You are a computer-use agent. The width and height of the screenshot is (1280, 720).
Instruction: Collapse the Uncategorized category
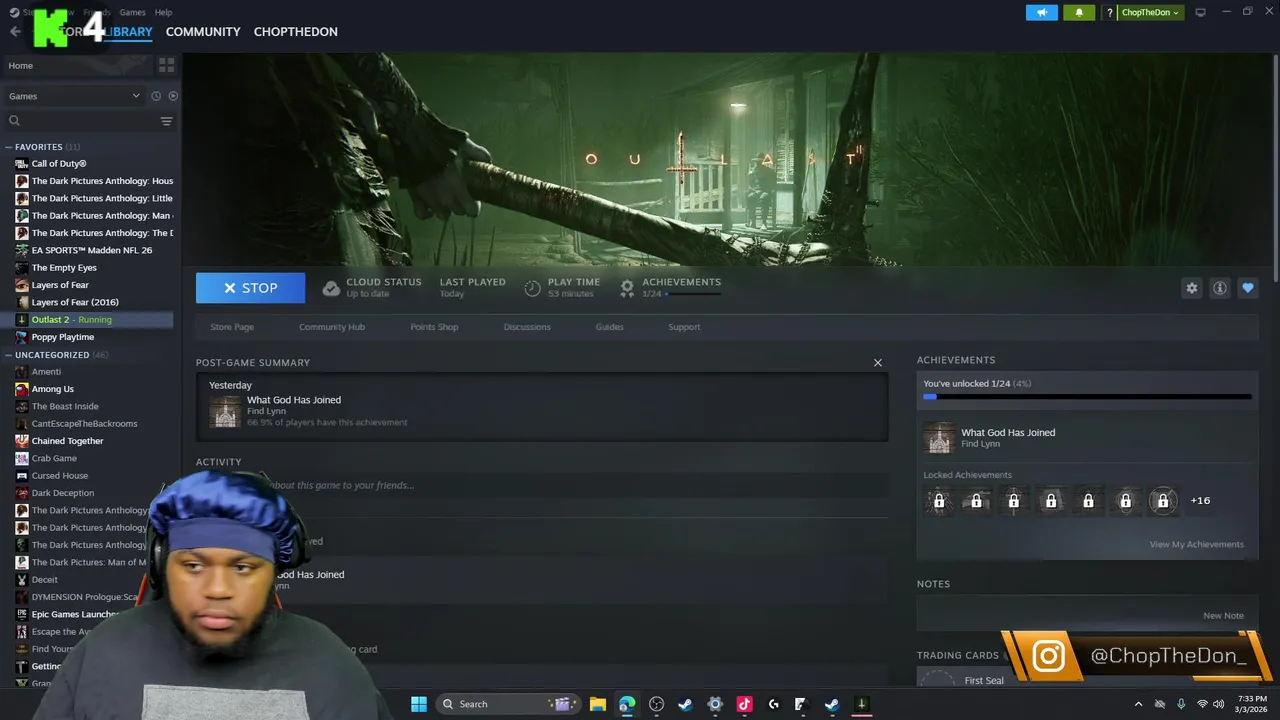(x=9, y=355)
